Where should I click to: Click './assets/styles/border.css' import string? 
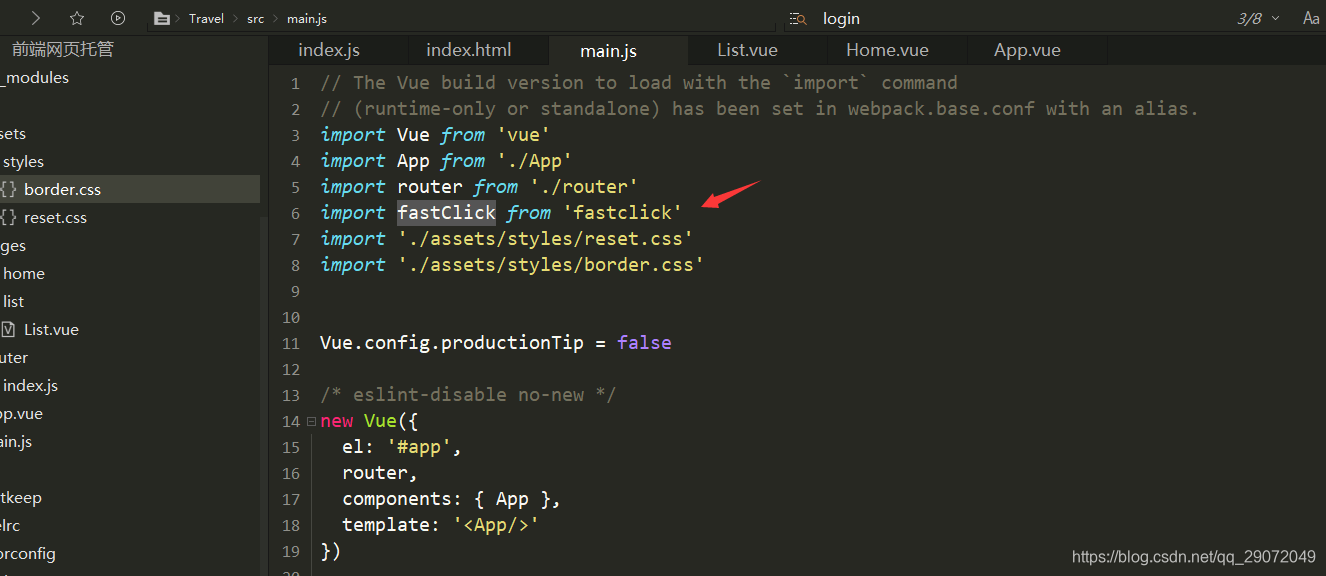[551, 264]
